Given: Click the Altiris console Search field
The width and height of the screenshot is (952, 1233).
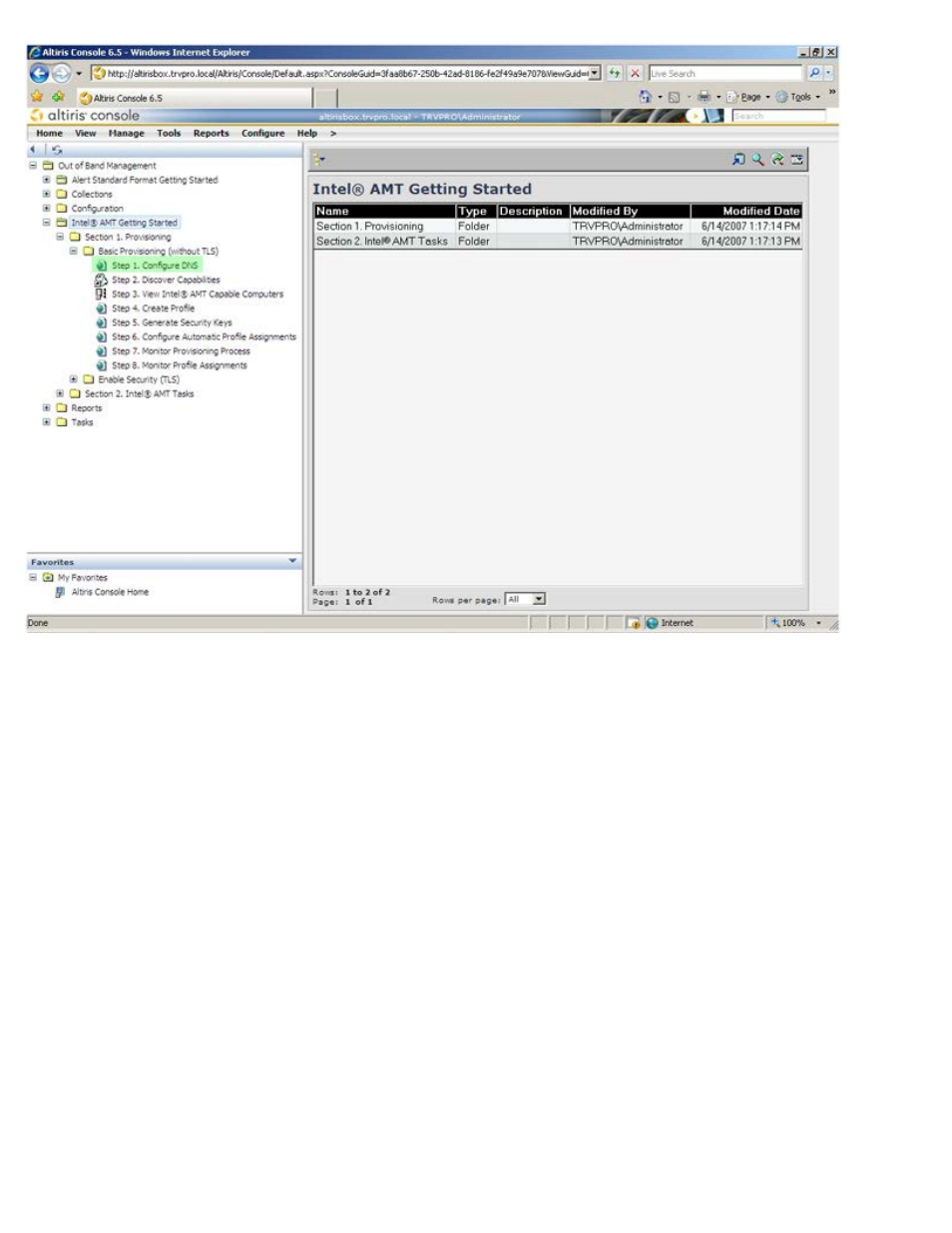Looking at the screenshot, I should click(778, 116).
